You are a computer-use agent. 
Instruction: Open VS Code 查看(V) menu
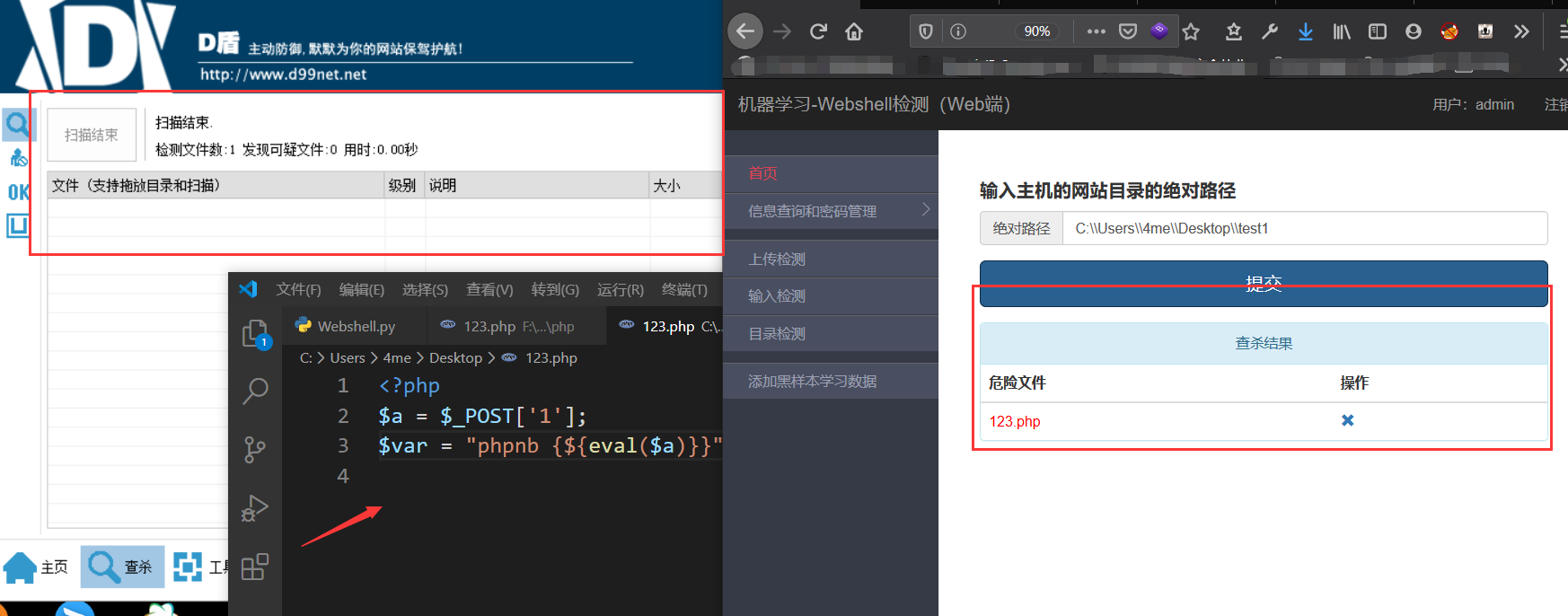pos(489,289)
